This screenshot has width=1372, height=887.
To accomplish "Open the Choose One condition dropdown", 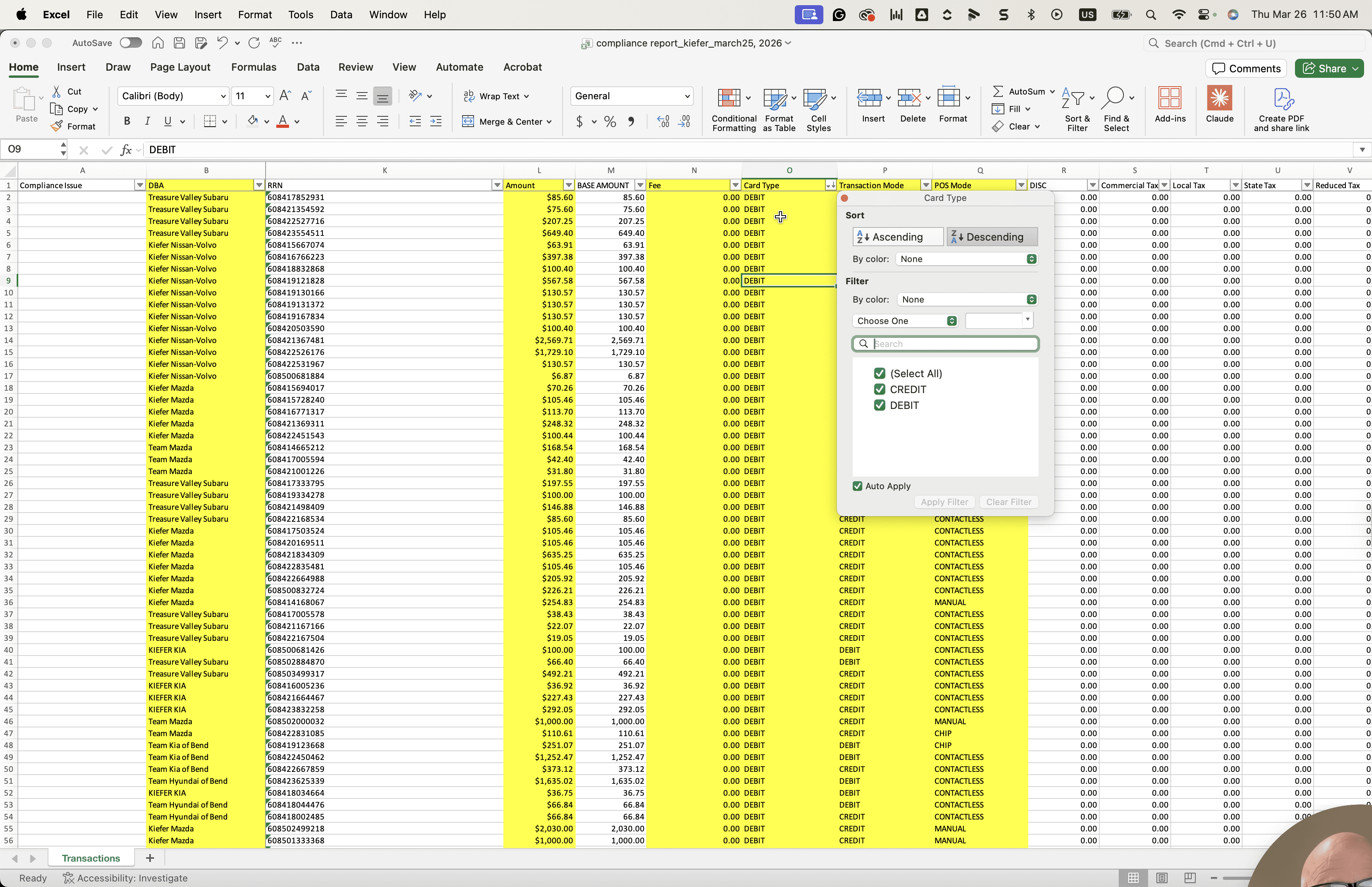I will [x=904, y=321].
